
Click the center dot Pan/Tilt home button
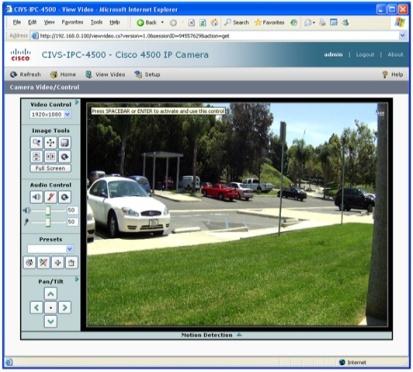pos(50,307)
